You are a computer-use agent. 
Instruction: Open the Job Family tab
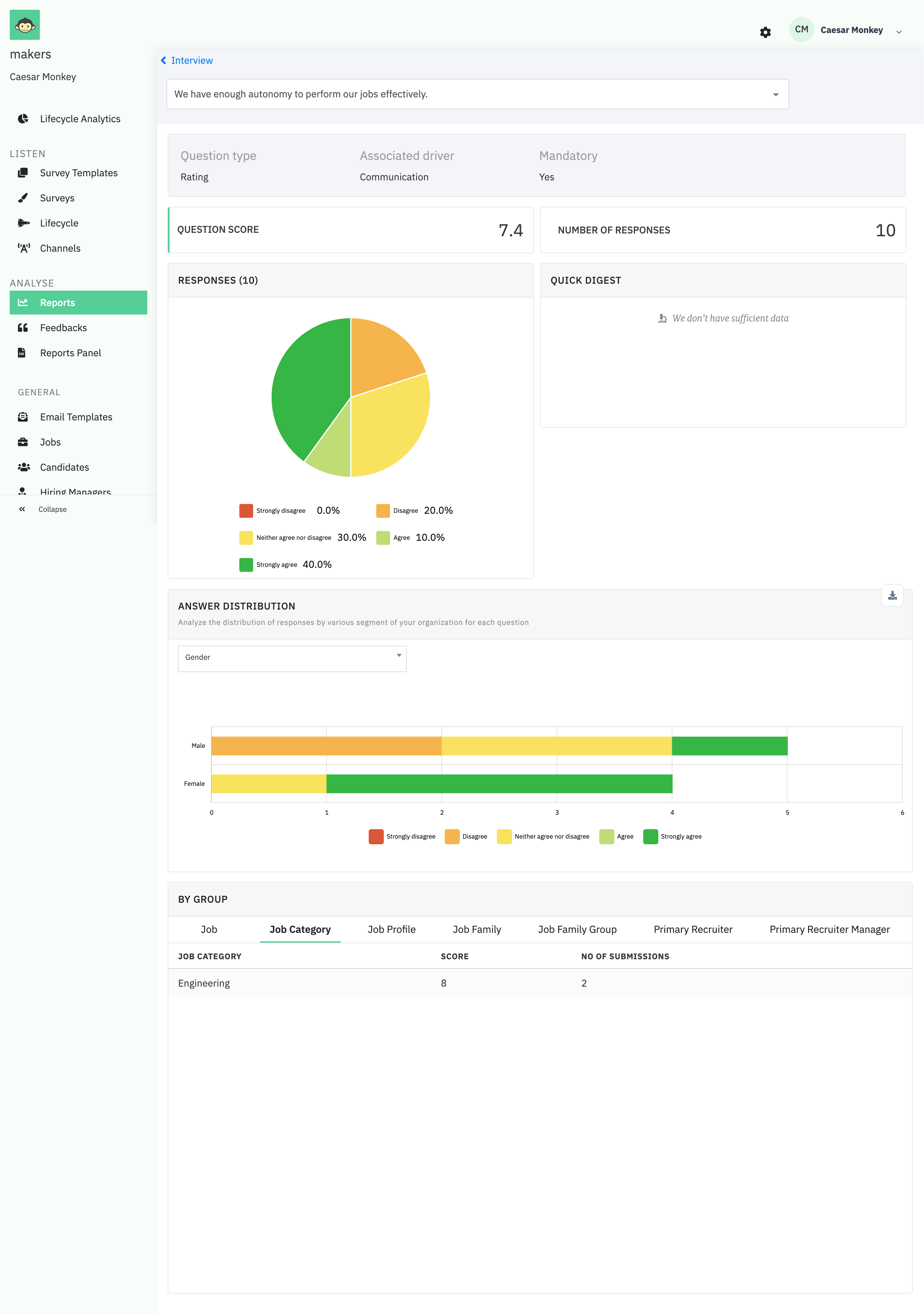[x=476, y=929]
